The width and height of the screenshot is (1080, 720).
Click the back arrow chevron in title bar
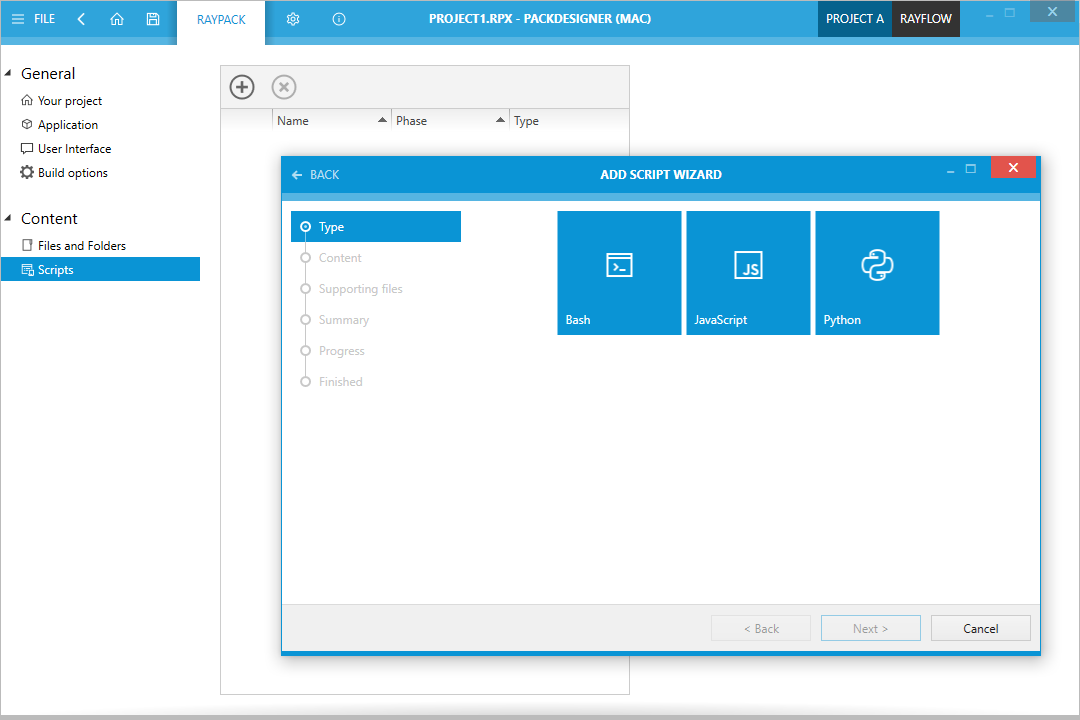click(81, 19)
